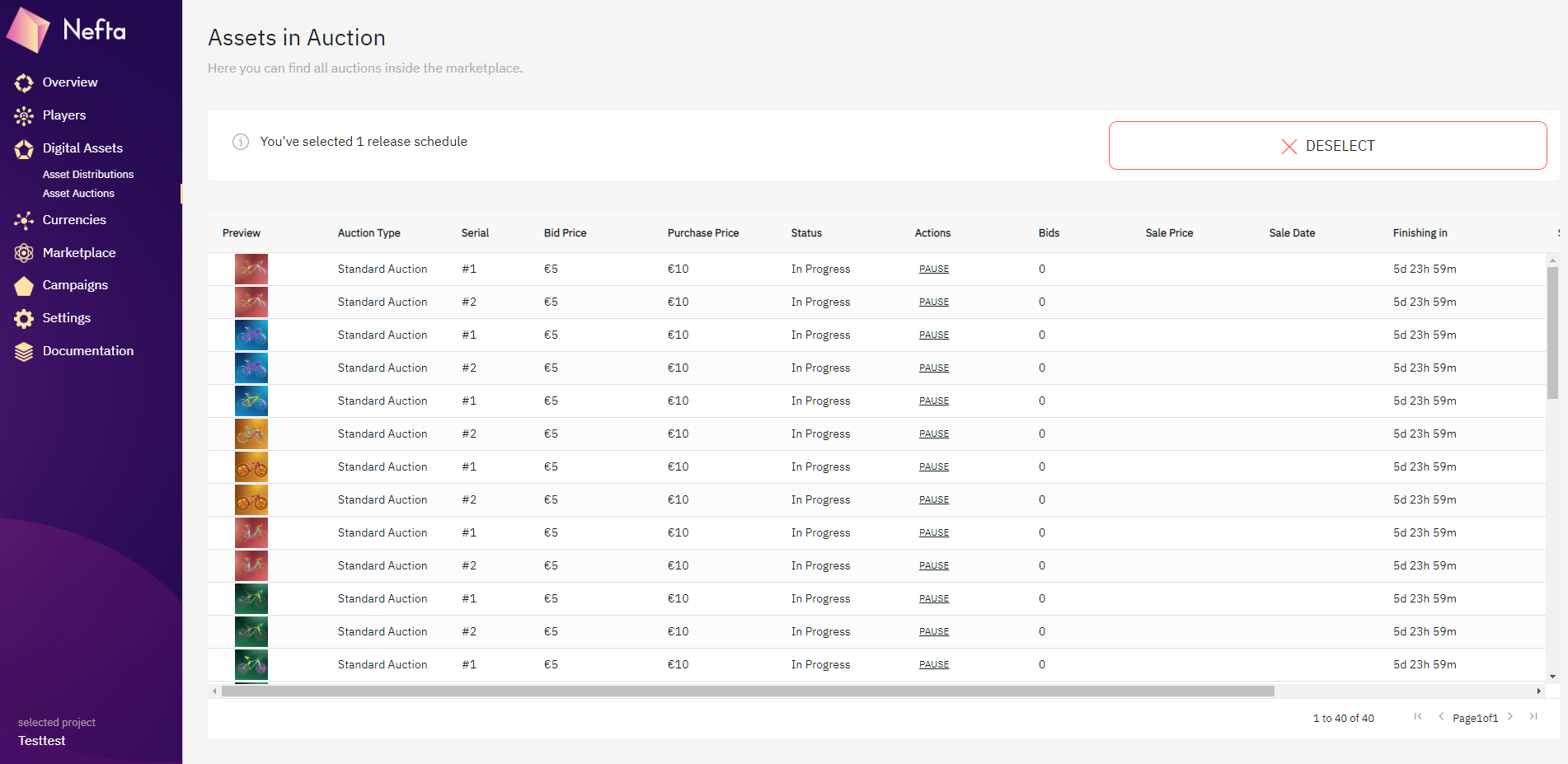The width and height of the screenshot is (1568, 764).
Task: Click the 'Page1of1' pagination label
Action: point(1475,719)
